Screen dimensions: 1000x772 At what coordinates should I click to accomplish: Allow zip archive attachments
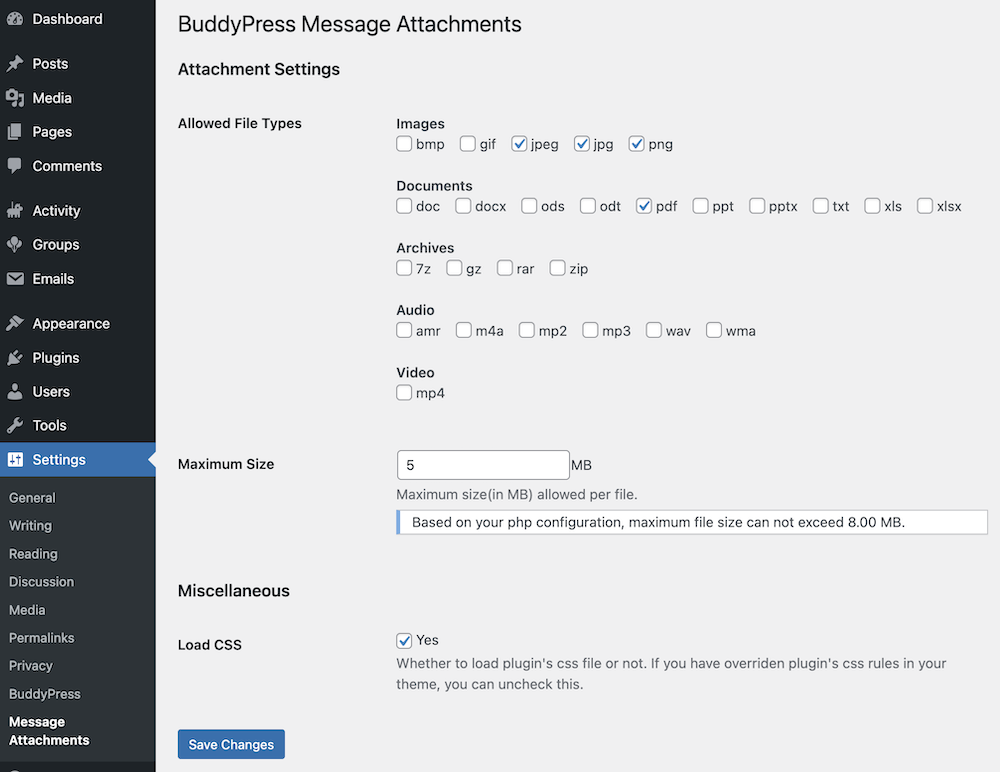[x=557, y=268]
